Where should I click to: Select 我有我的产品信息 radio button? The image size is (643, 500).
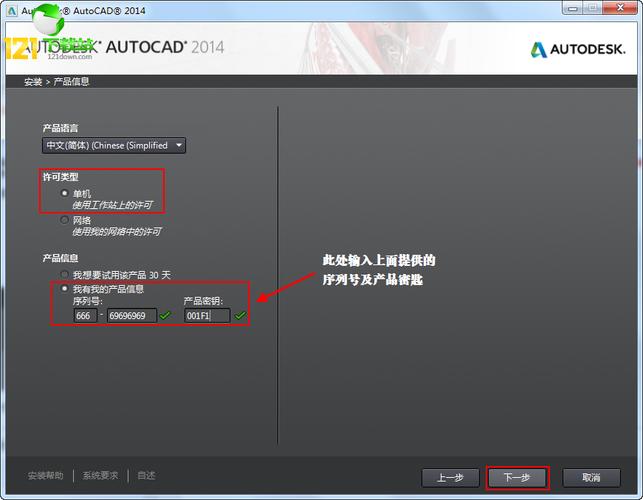click(64, 289)
